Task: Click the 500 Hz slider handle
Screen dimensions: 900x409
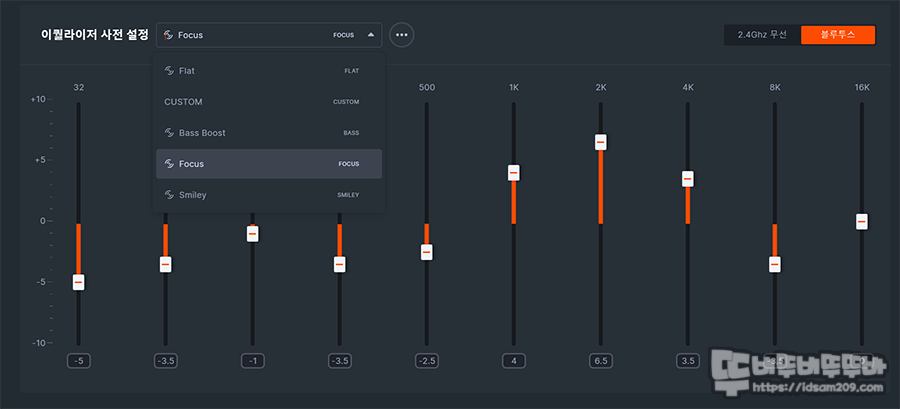Action: tap(426, 252)
